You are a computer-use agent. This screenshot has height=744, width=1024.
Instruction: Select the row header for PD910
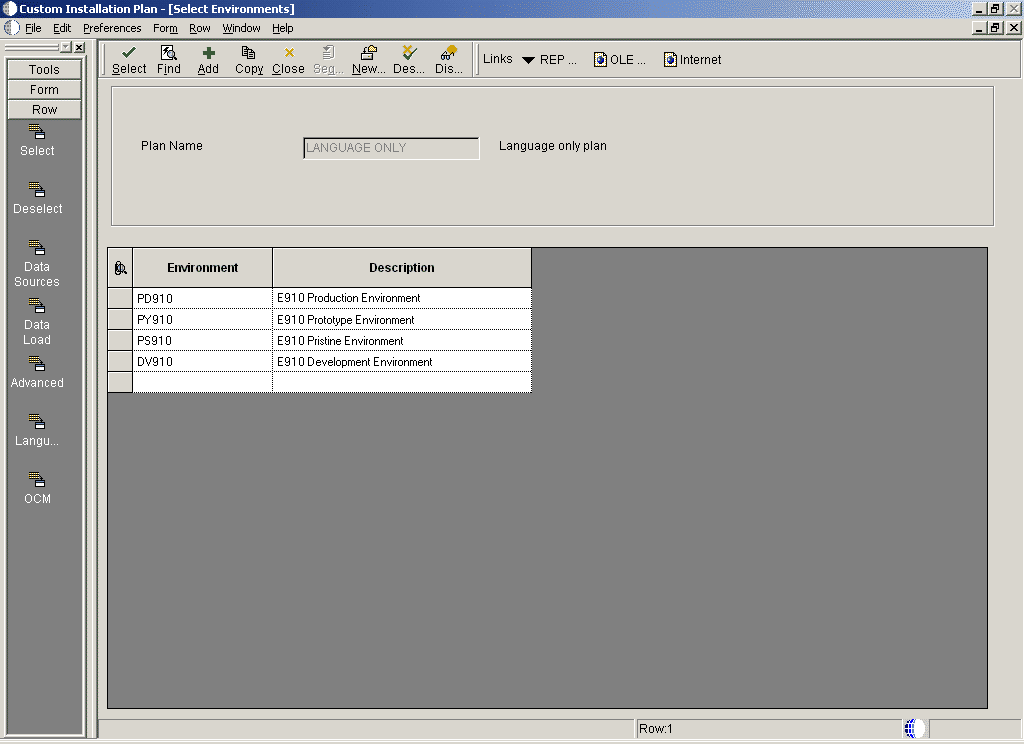[x=120, y=298]
